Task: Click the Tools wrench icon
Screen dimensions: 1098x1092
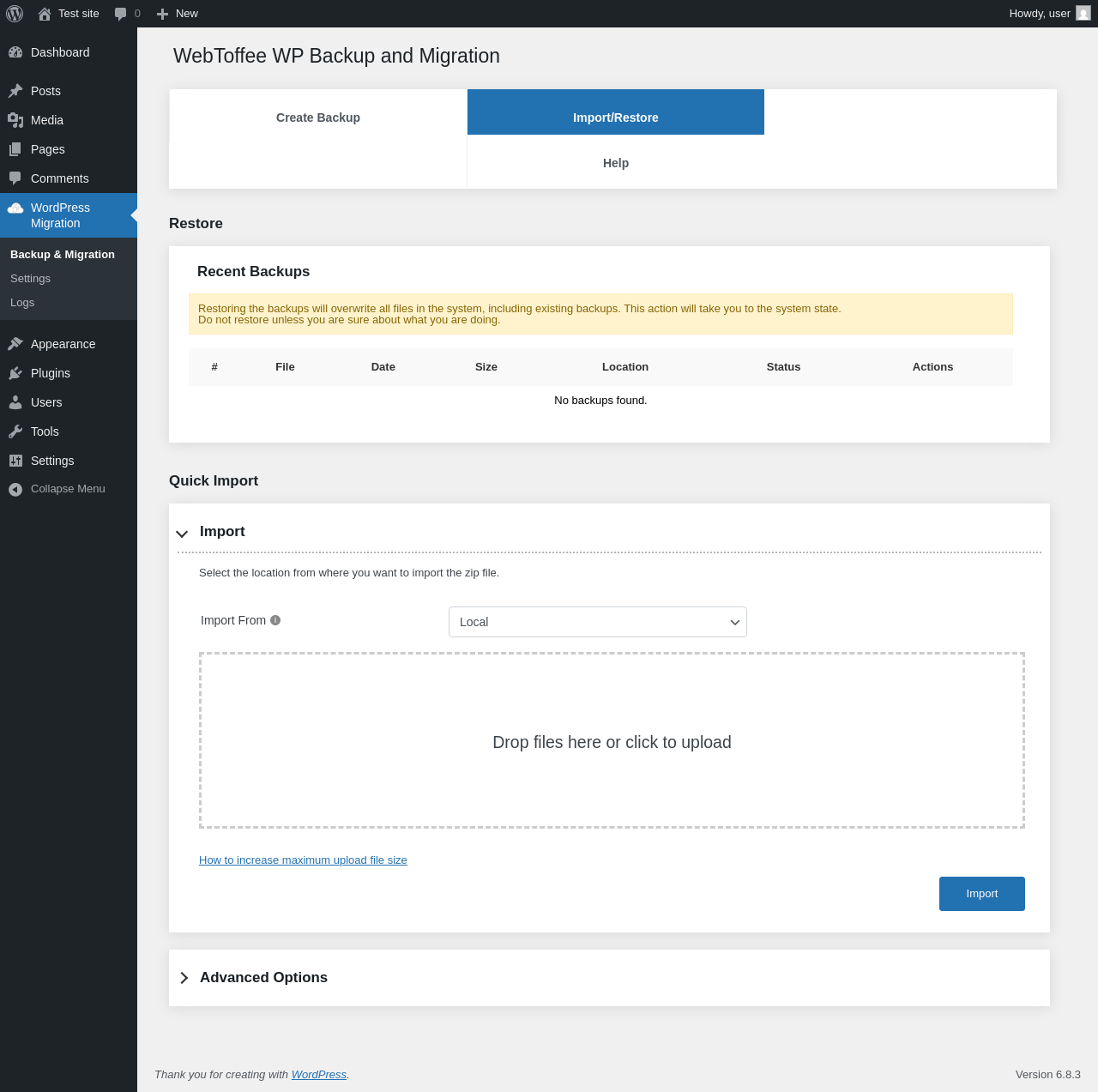Action: [x=15, y=431]
